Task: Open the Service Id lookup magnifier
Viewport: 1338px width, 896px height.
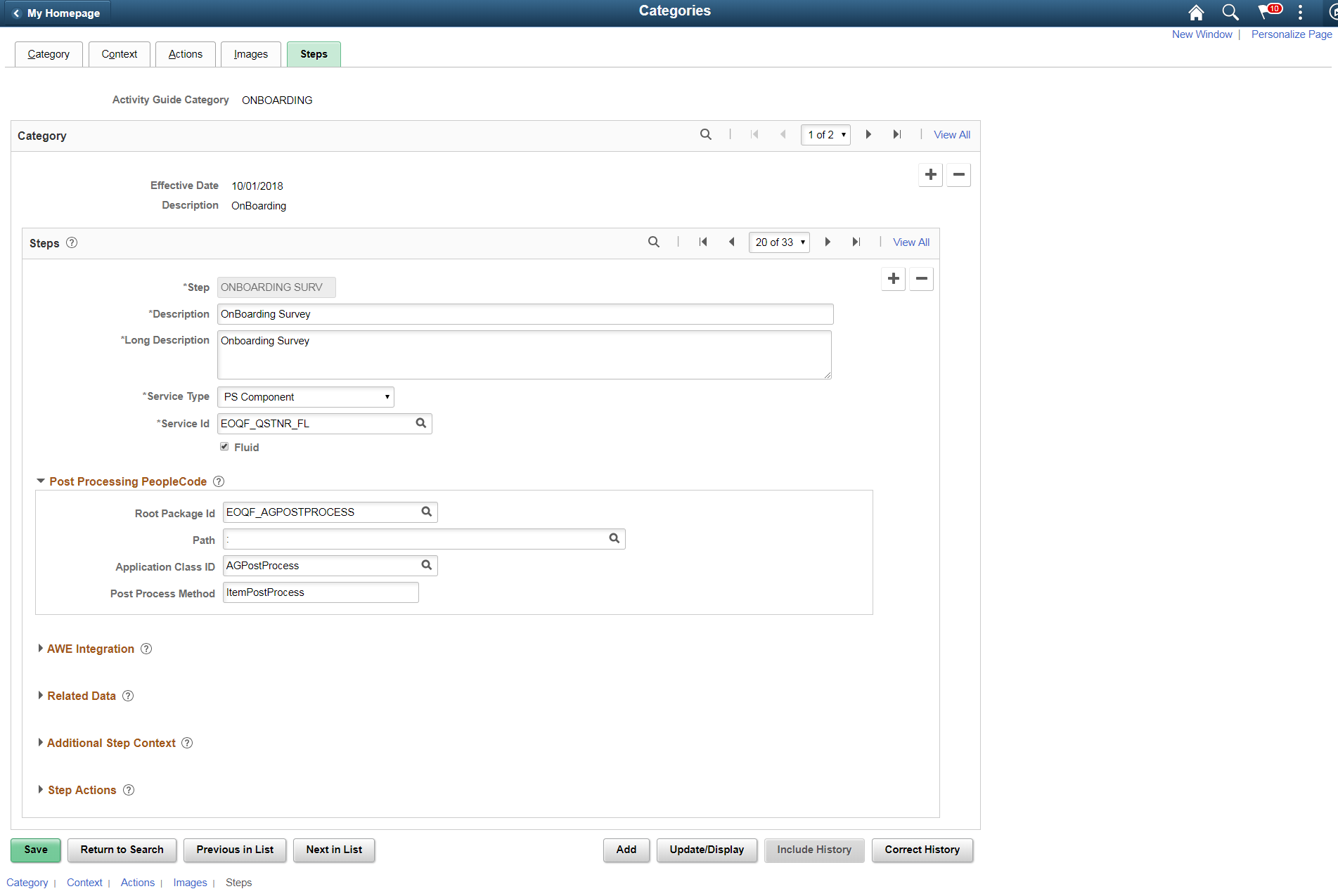Action: (x=420, y=423)
